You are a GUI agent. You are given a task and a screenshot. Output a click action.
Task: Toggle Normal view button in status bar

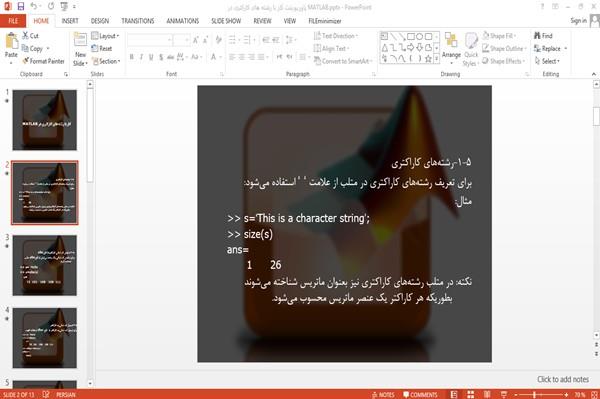[x=453, y=394]
